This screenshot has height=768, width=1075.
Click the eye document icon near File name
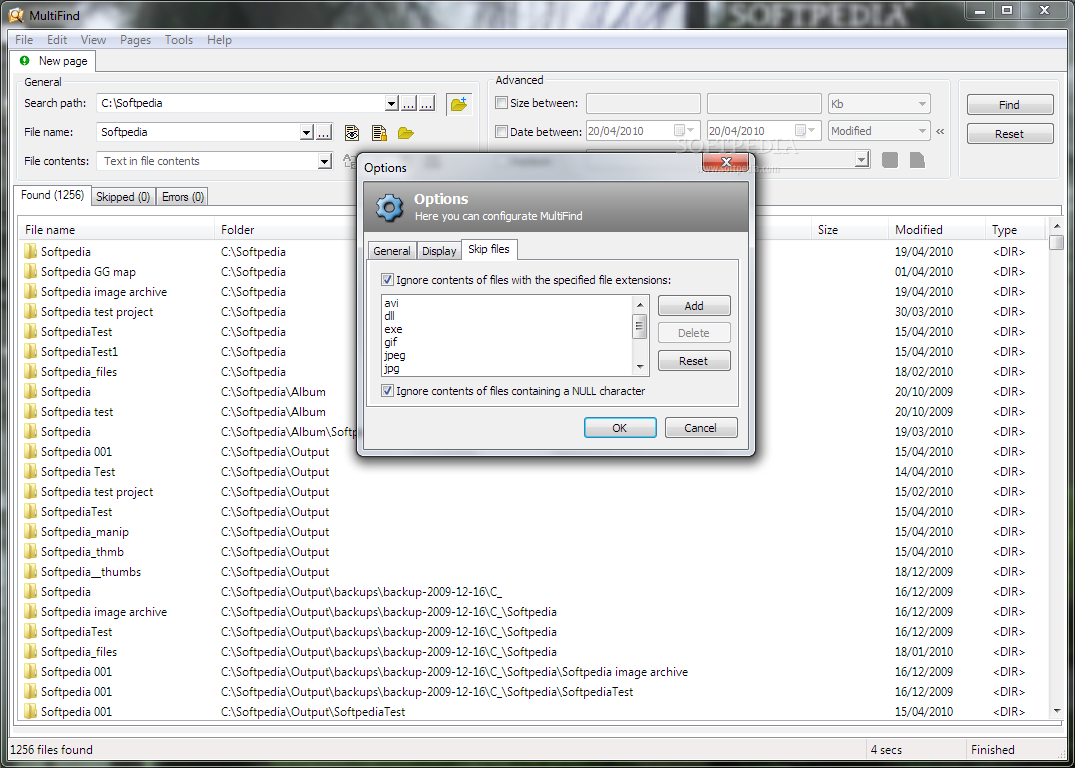(352, 133)
